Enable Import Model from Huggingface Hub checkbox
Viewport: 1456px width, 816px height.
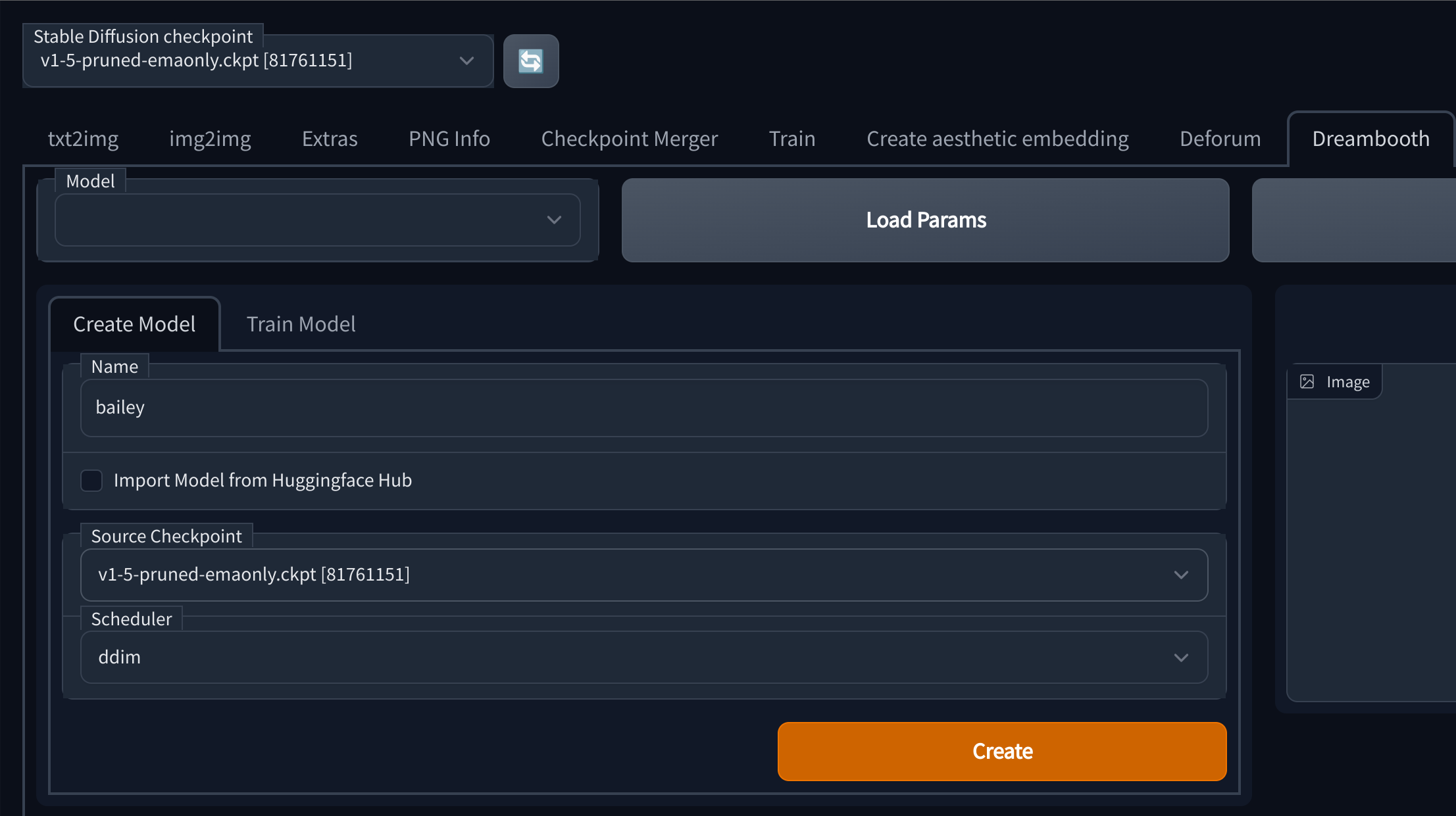(91, 480)
